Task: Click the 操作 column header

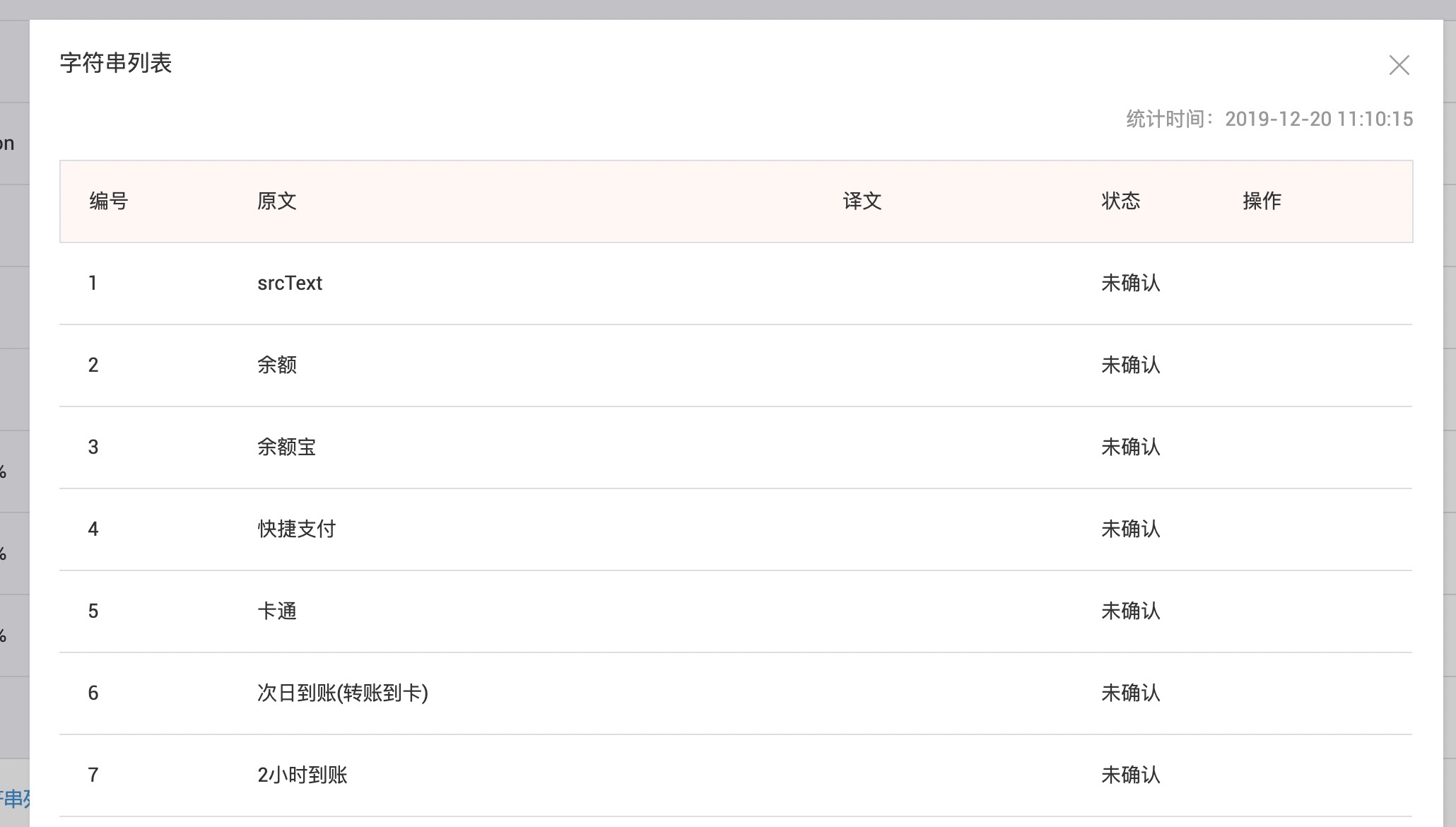Action: click(x=1262, y=201)
